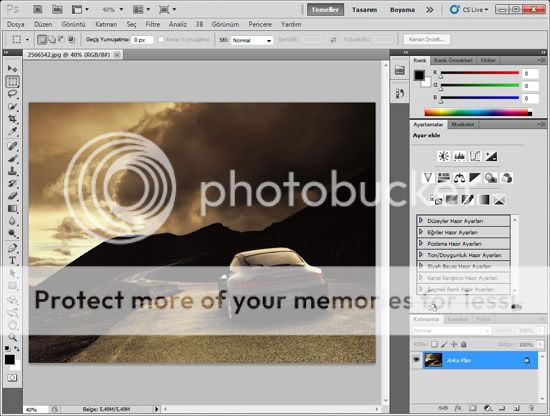Pick the Eyedropper tool
This screenshot has width=550, height=416.
[x=12, y=132]
